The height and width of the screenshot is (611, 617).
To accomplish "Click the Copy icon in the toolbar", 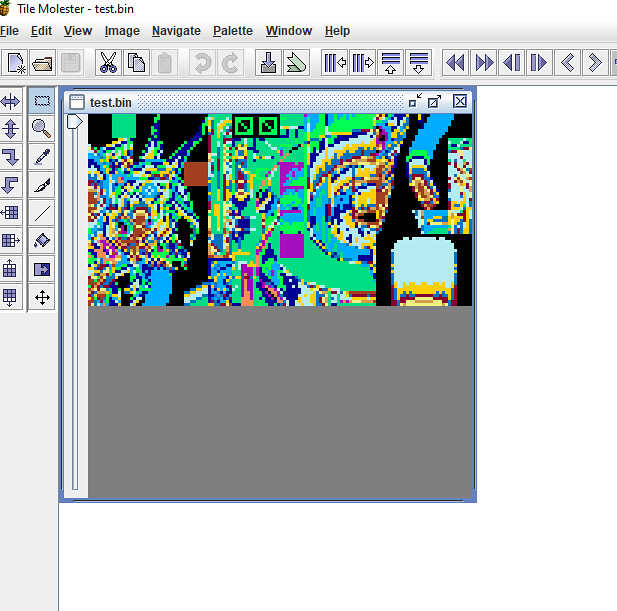I will 136,63.
